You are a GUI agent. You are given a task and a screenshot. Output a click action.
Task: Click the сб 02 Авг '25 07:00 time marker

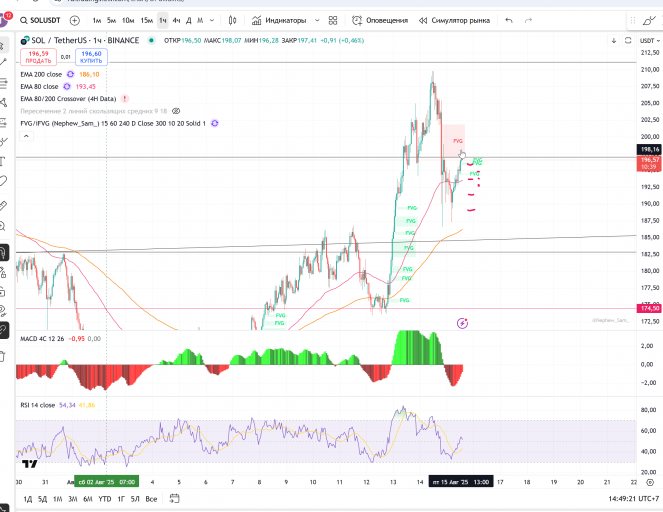click(x=107, y=482)
